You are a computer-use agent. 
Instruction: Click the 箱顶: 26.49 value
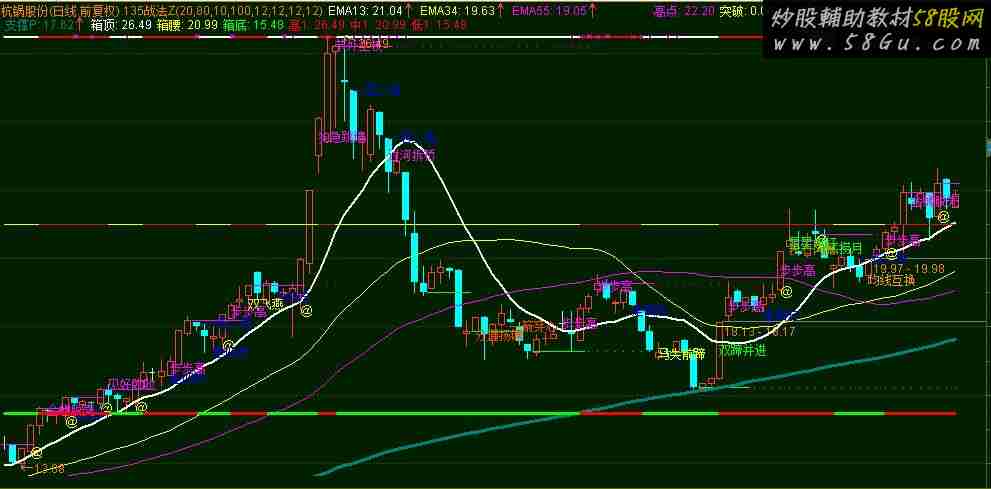click(121, 25)
